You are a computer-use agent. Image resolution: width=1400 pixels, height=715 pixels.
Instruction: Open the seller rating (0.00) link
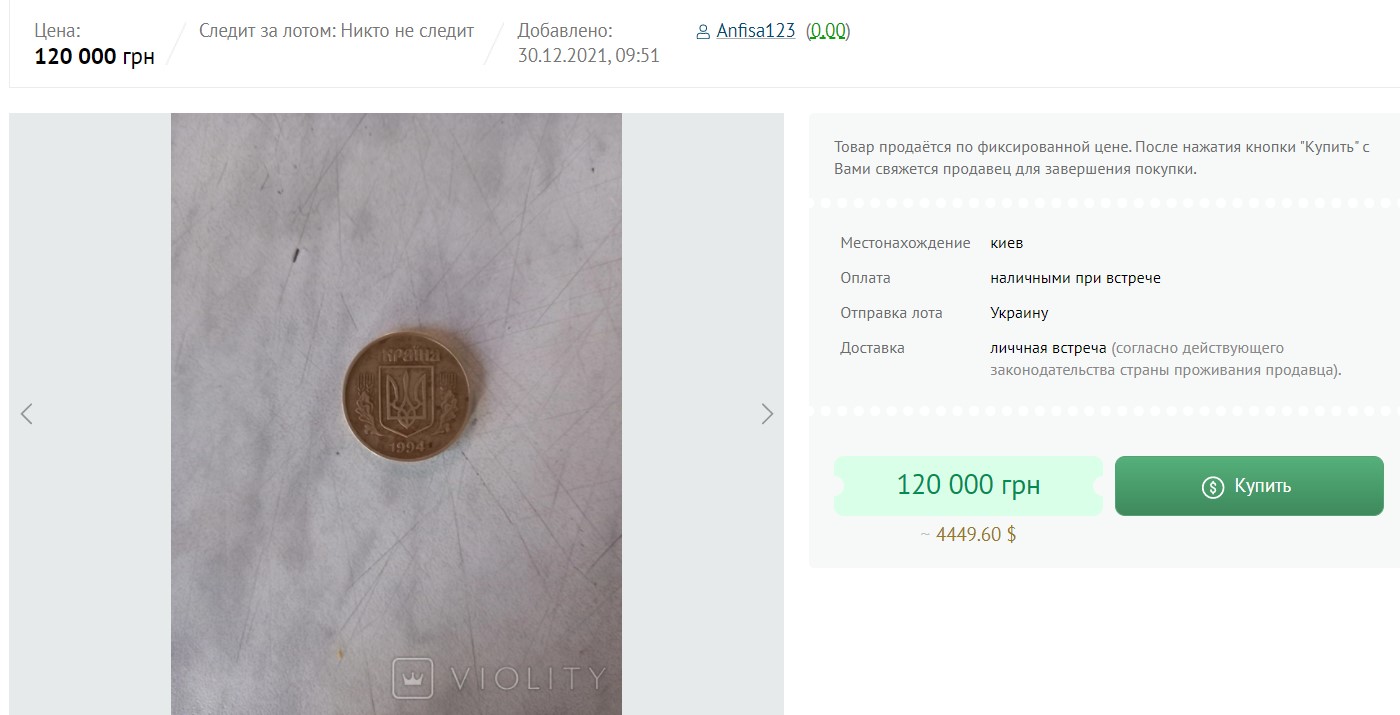click(827, 31)
